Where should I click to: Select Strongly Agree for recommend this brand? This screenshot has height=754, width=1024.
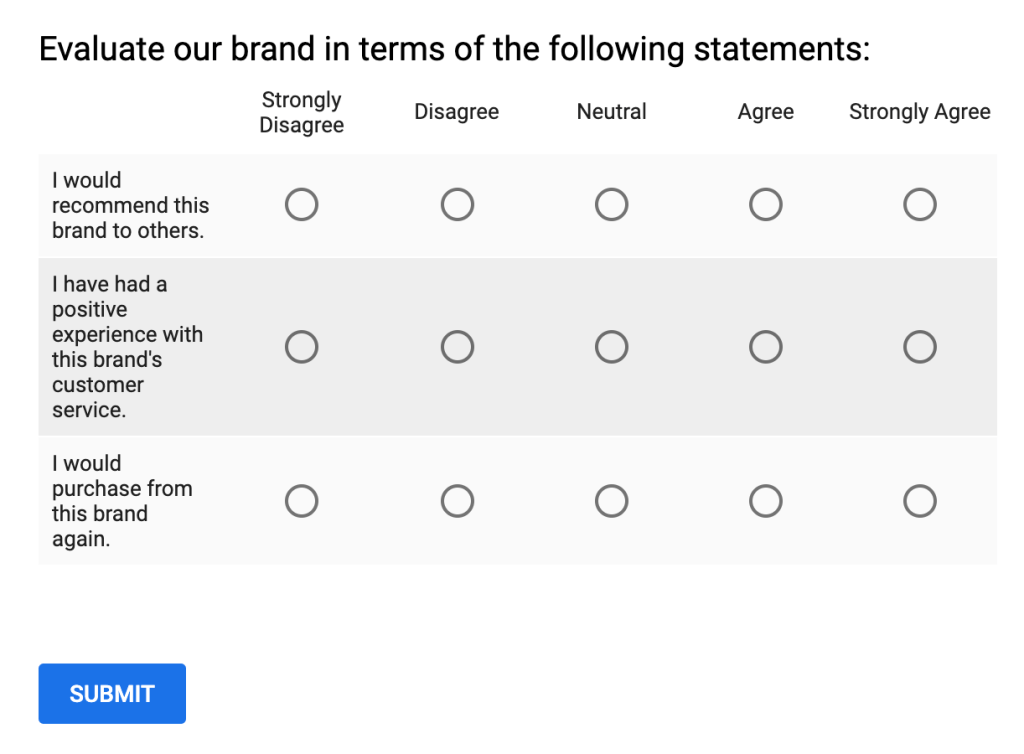click(920, 205)
